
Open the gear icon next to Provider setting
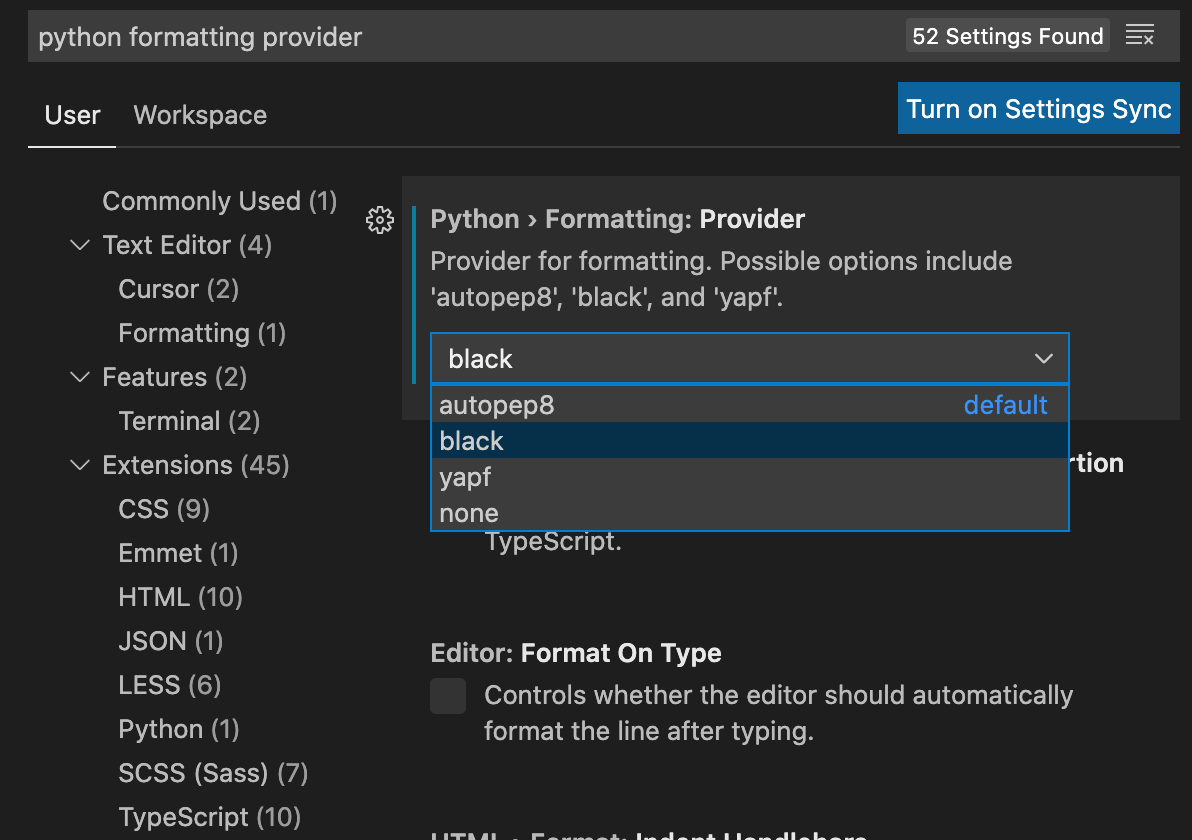tap(380, 220)
